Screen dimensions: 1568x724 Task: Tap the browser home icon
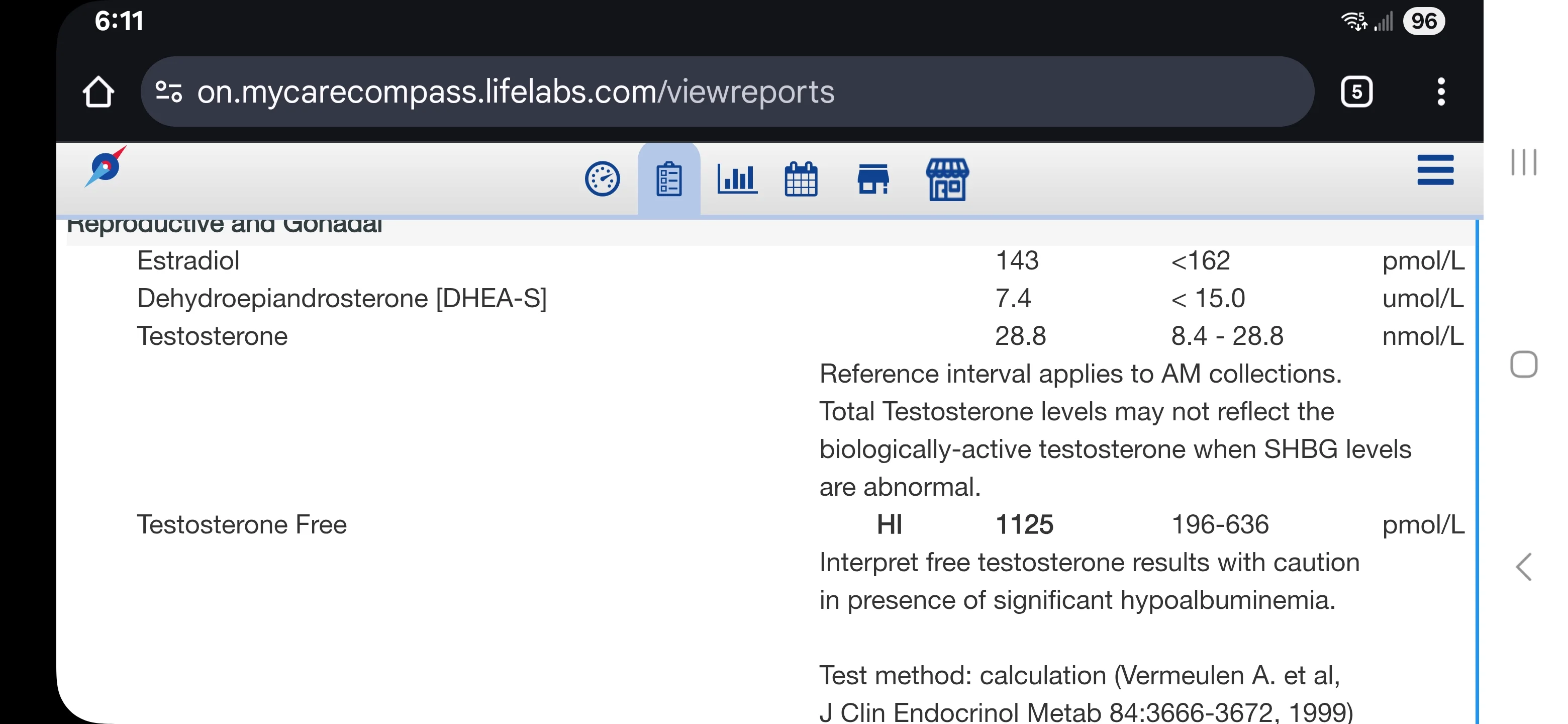[x=98, y=92]
